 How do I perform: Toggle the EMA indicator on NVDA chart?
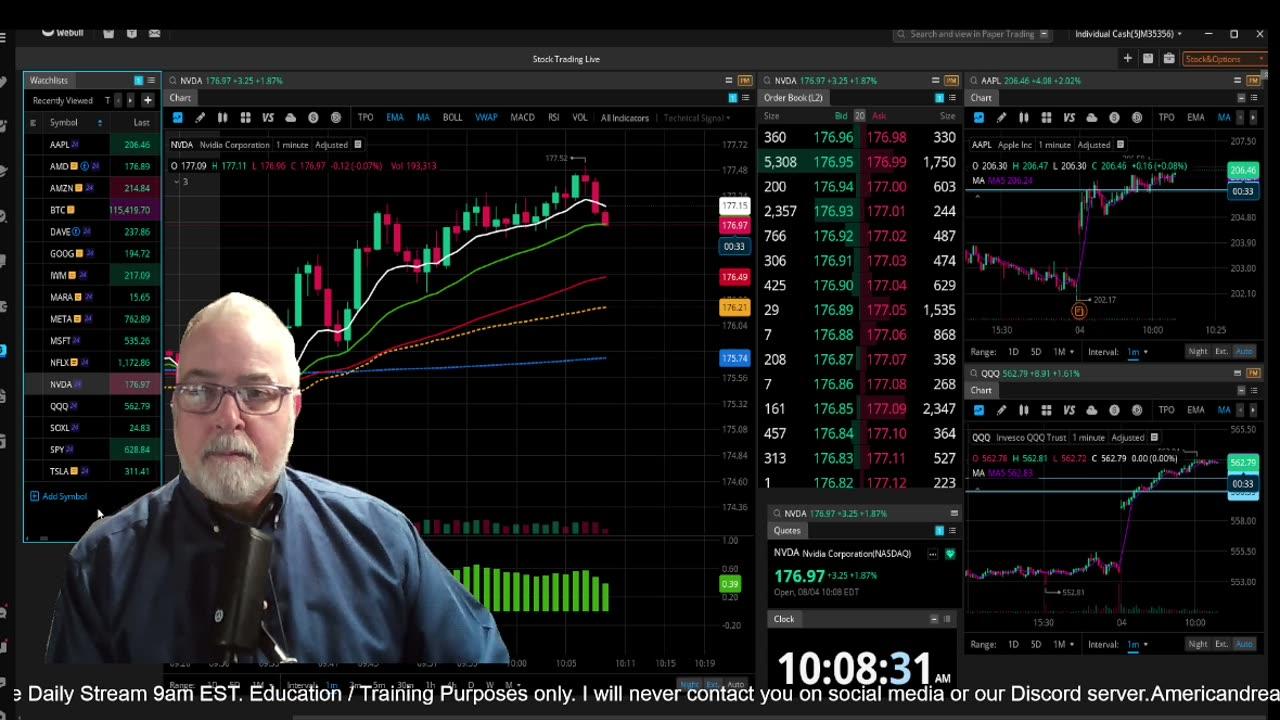(x=395, y=118)
